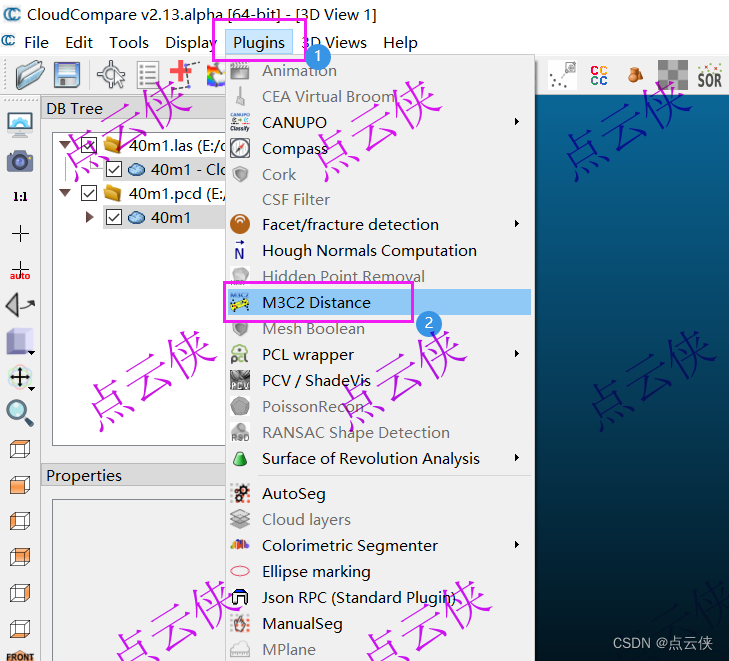Toggle checkbox for 40m1 cloud under pcd

click(114, 217)
